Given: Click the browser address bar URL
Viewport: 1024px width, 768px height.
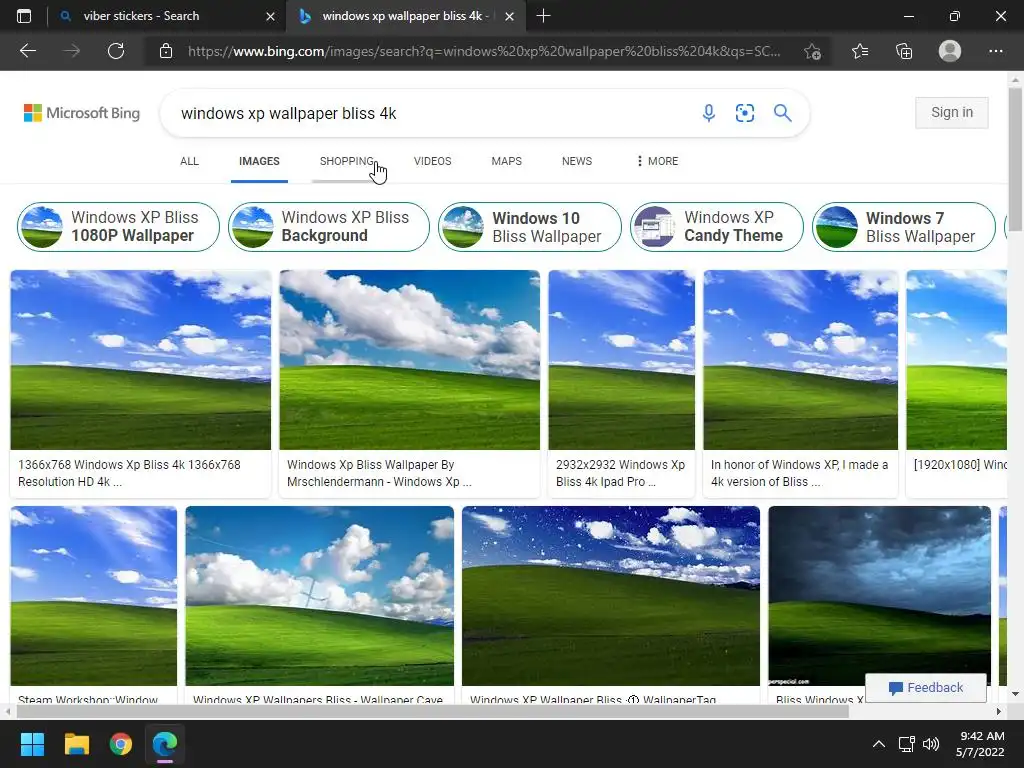Looking at the screenshot, I should tap(484, 51).
